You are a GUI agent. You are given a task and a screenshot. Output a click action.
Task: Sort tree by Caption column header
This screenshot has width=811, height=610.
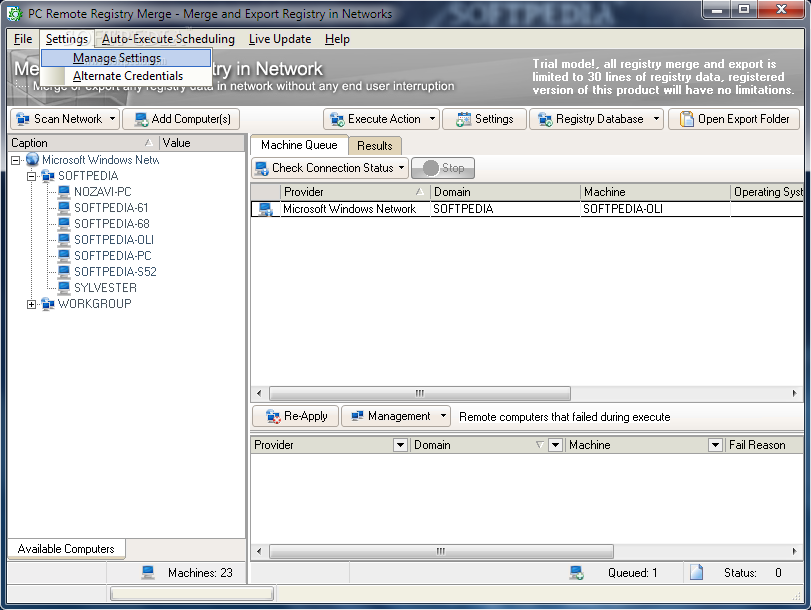pyautogui.click(x=83, y=143)
